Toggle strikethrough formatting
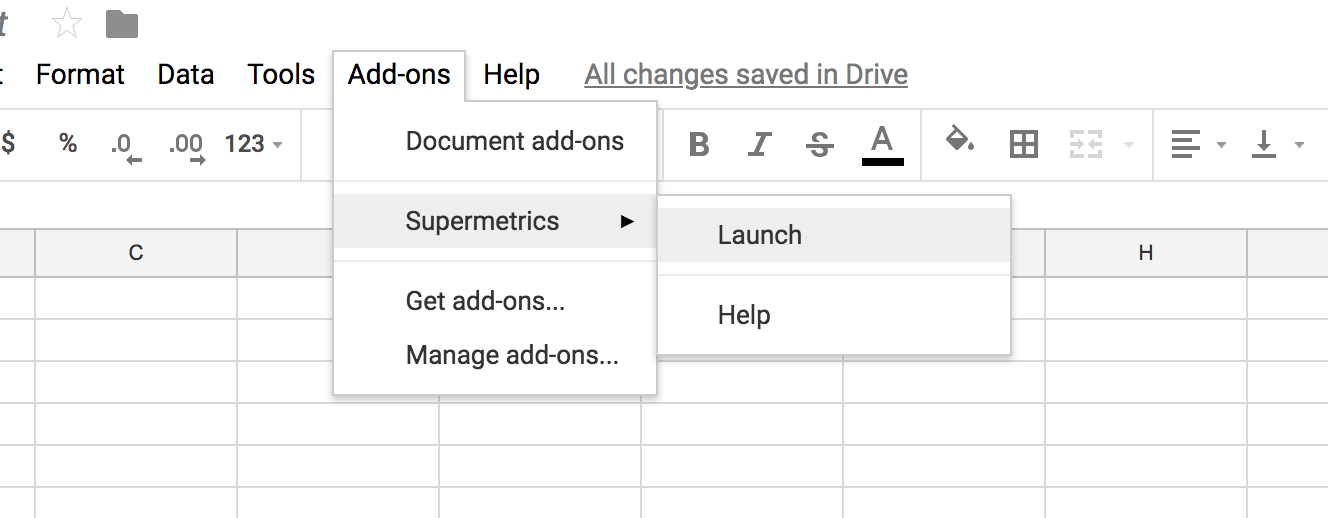1328x518 pixels. point(820,145)
